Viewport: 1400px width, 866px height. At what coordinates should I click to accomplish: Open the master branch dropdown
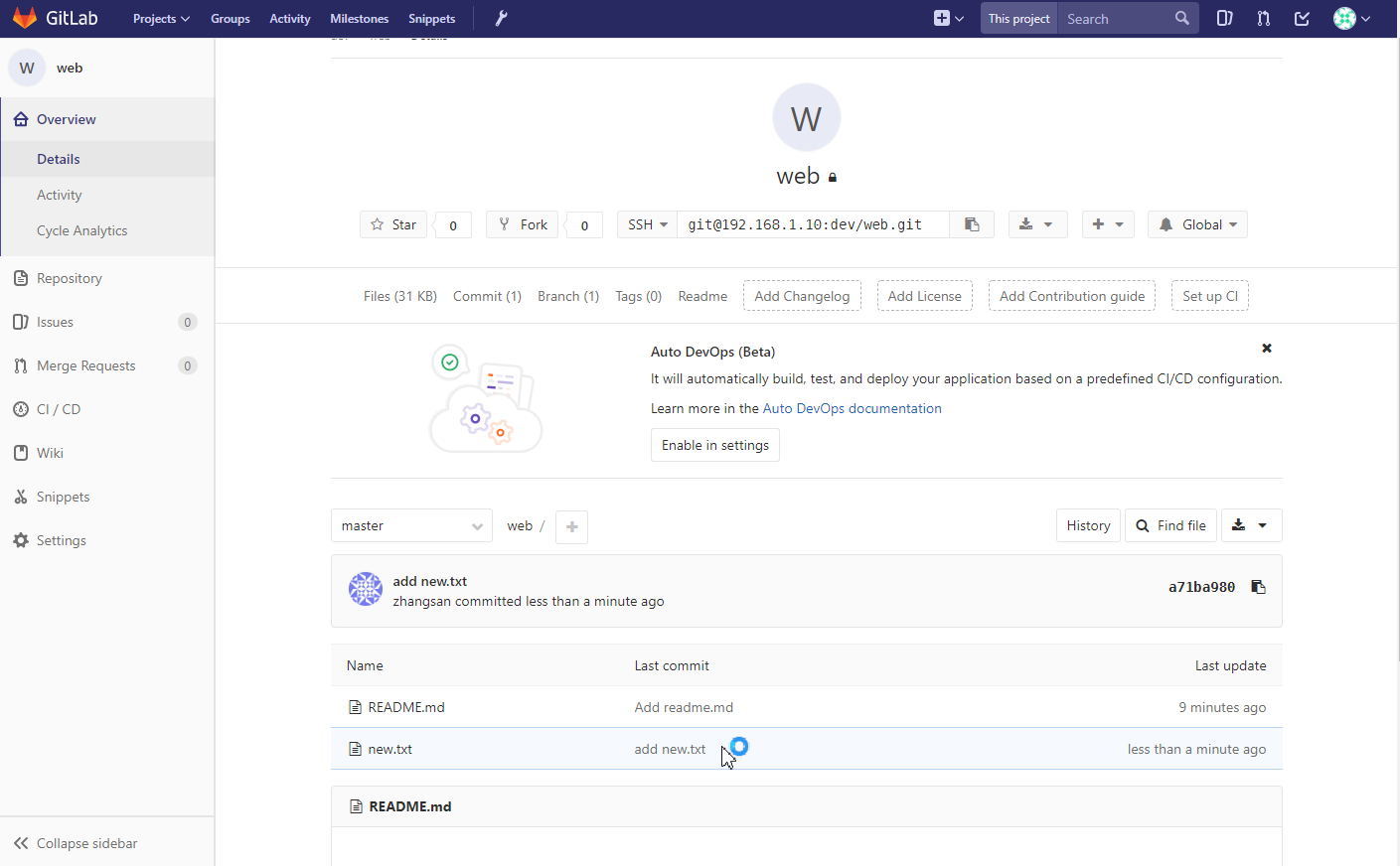pyautogui.click(x=411, y=525)
